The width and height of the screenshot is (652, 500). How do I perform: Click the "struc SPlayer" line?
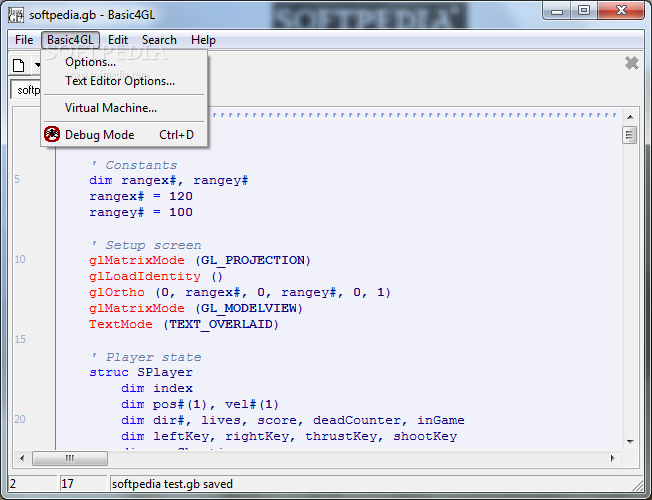tap(141, 372)
